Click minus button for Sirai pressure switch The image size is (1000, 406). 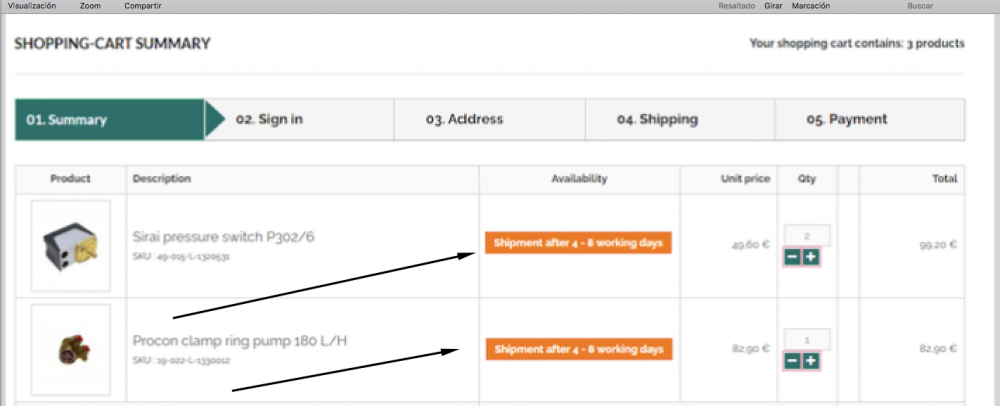pyautogui.click(x=792, y=257)
